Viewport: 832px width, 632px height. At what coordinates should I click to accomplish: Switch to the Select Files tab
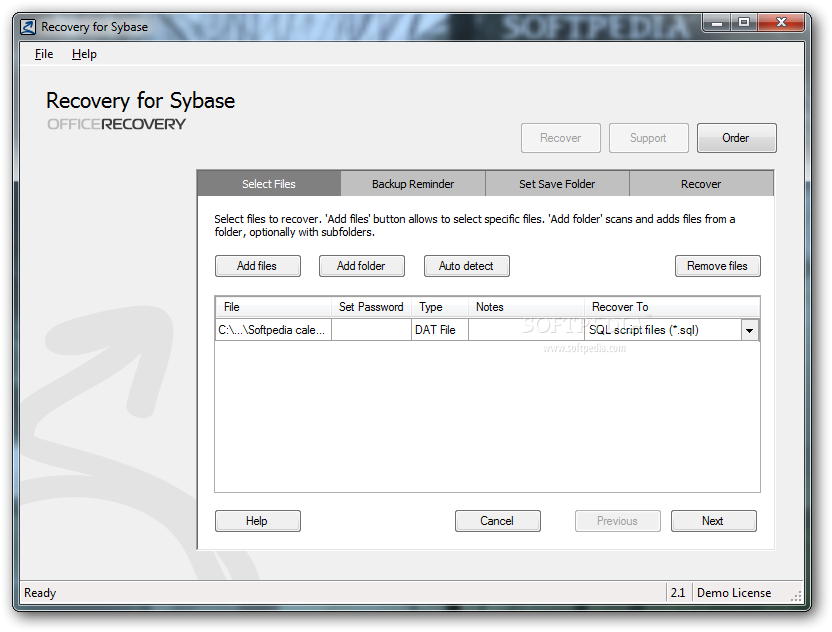pyautogui.click(x=269, y=184)
